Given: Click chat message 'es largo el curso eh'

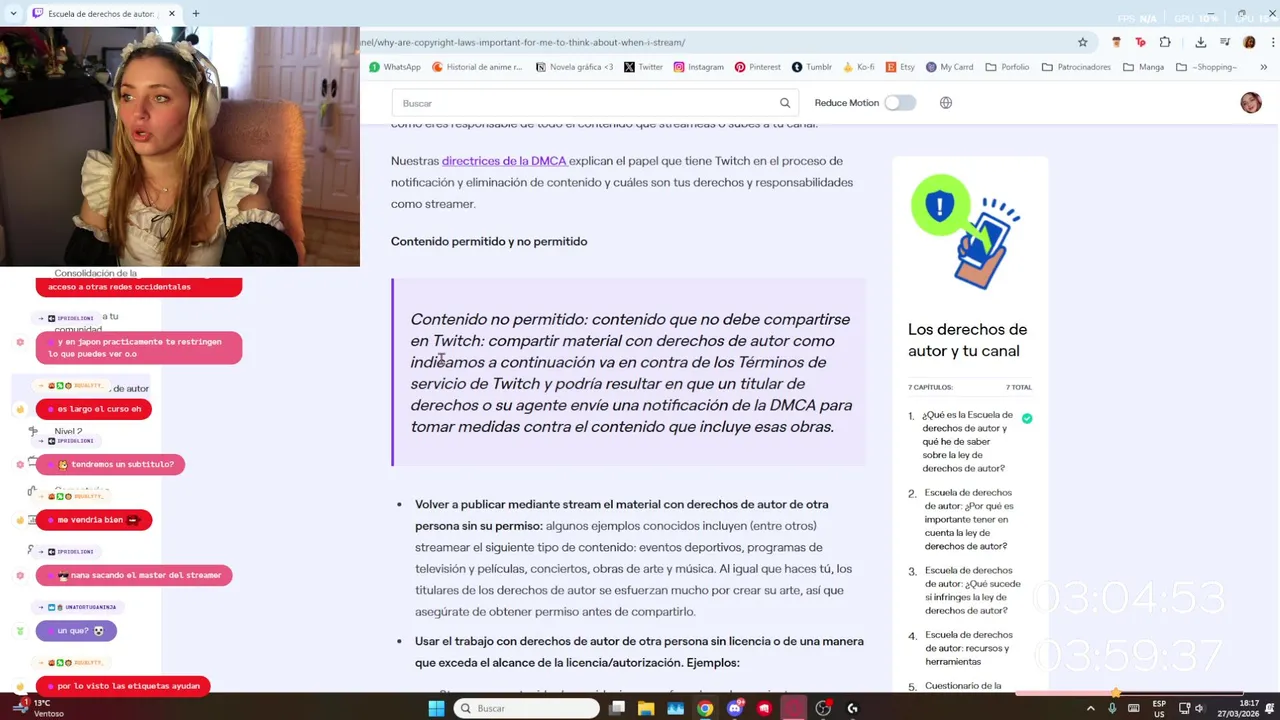Looking at the screenshot, I should click(x=93, y=409).
